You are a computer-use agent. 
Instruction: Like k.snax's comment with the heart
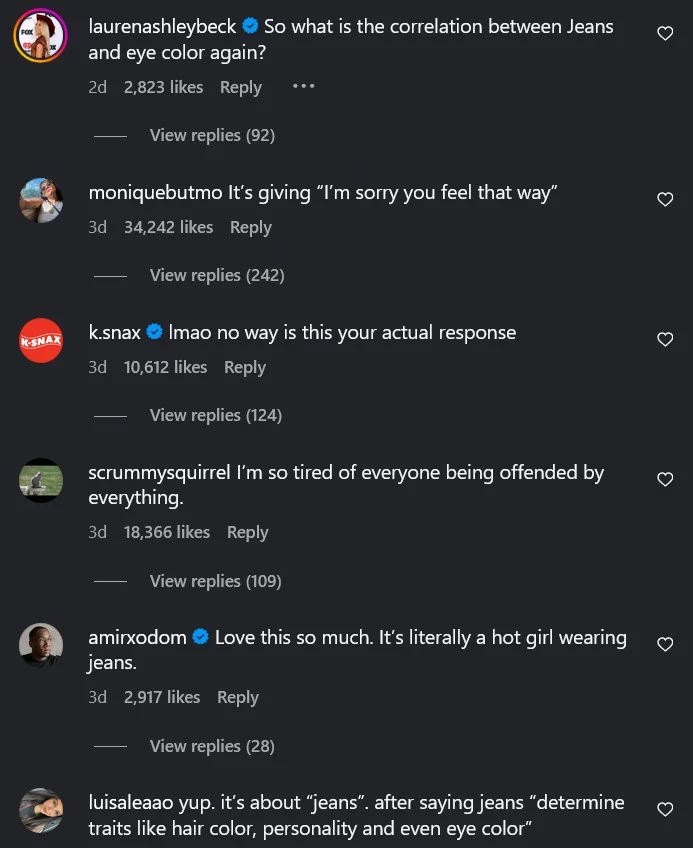click(665, 339)
